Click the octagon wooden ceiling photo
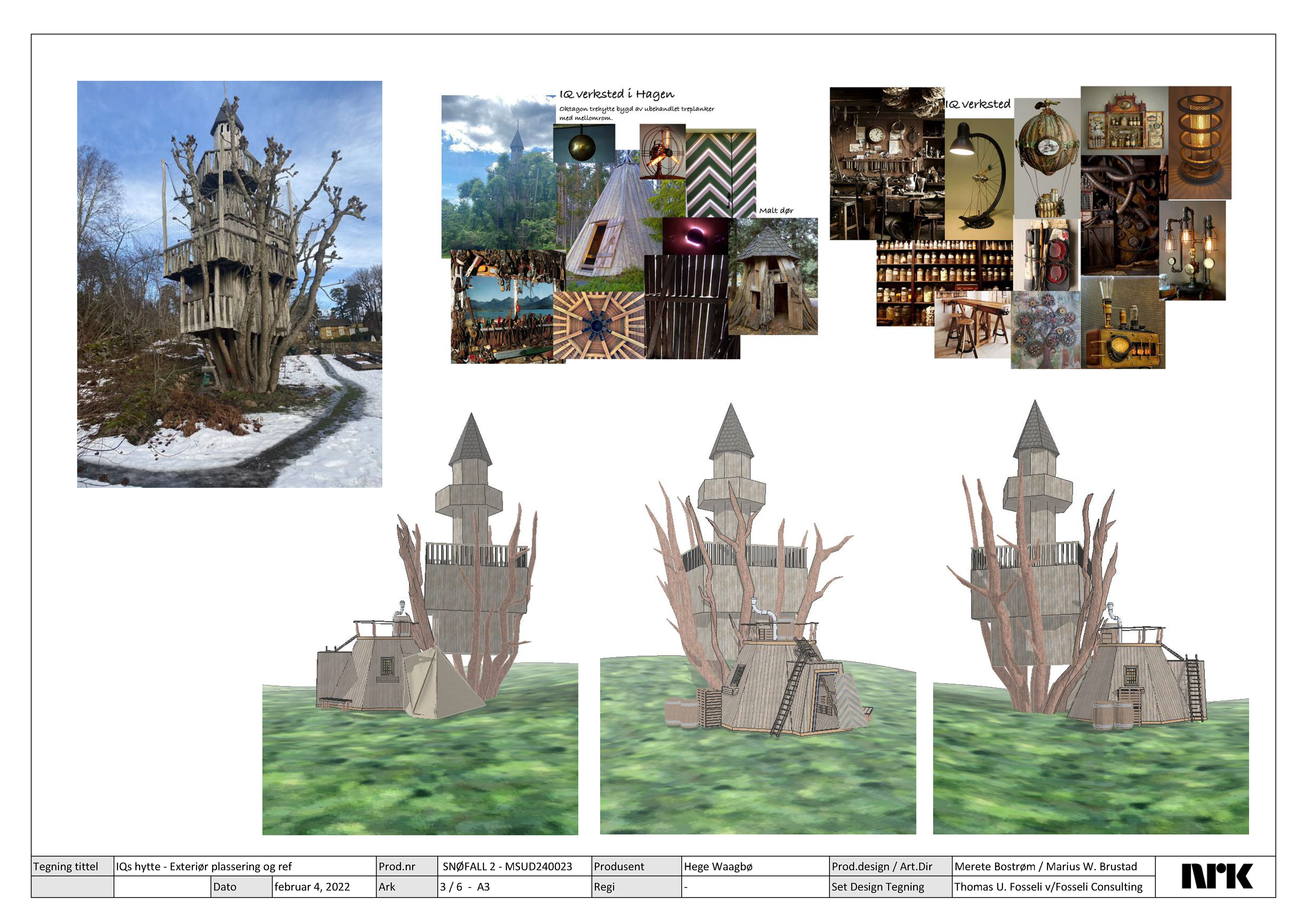1307x924 pixels. point(598,326)
